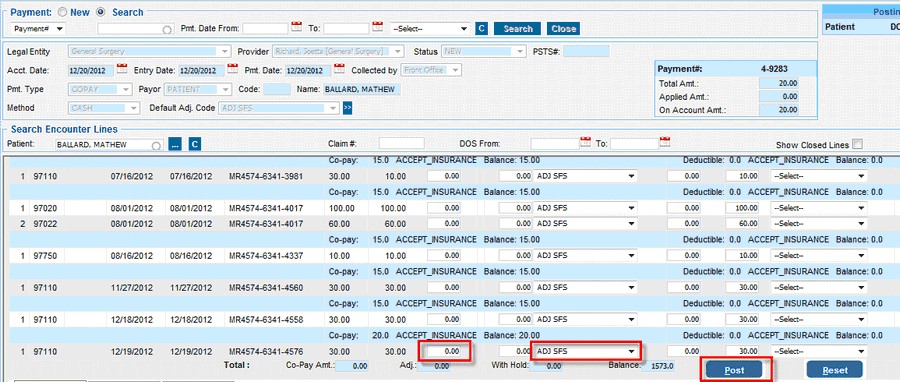900x382 pixels.
Task: Click the blue C clear button beside Search
Action: [x=482, y=28]
